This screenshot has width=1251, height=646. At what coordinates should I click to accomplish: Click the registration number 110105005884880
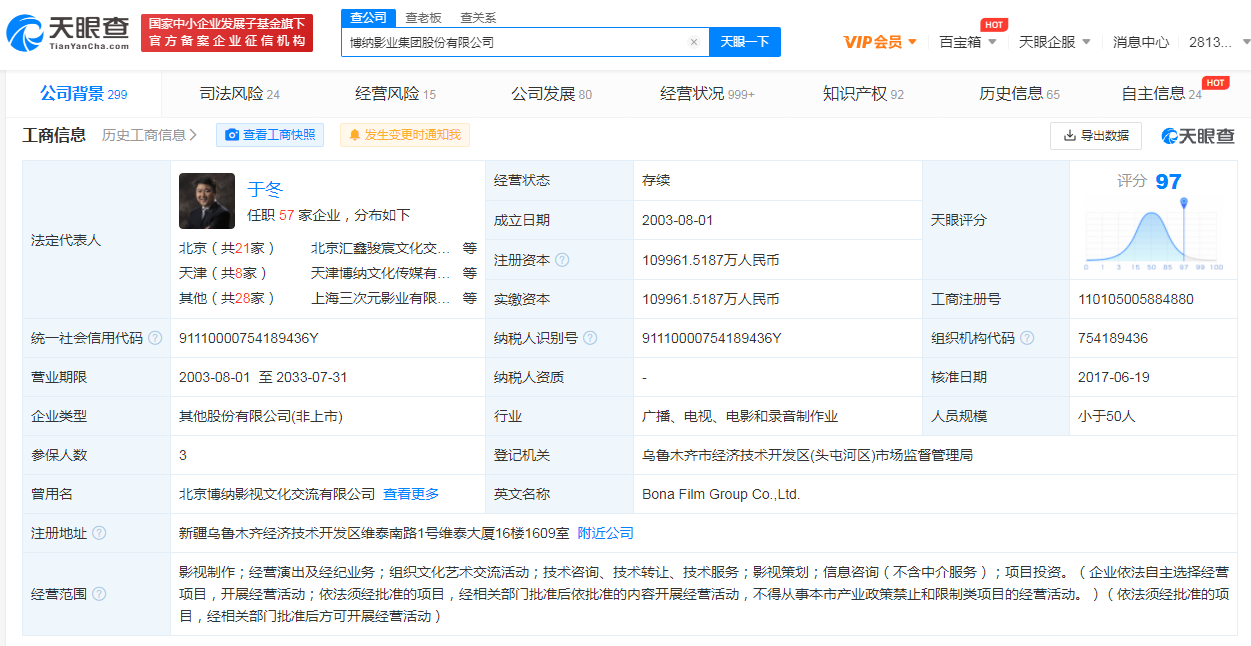click(1135, 299)
